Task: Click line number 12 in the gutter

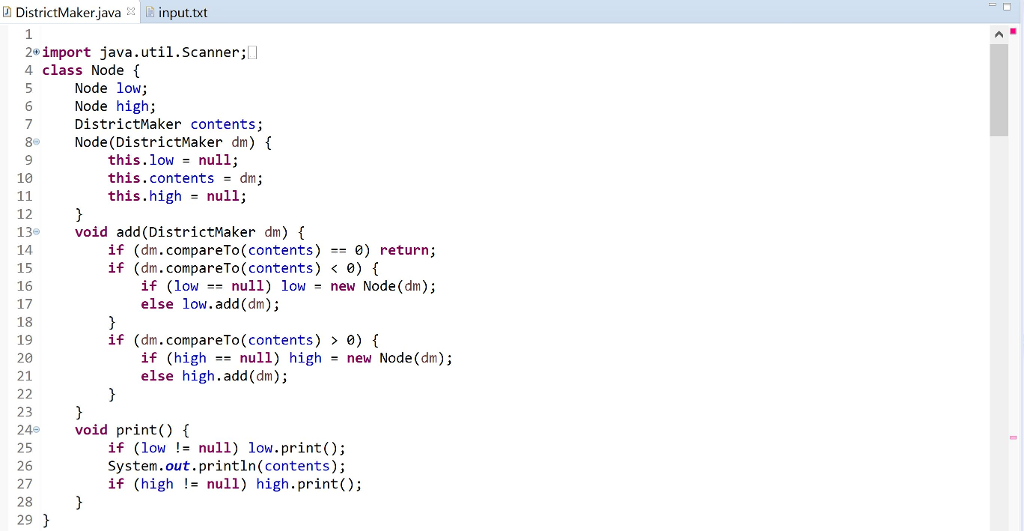Action: (x=24, y=214)
